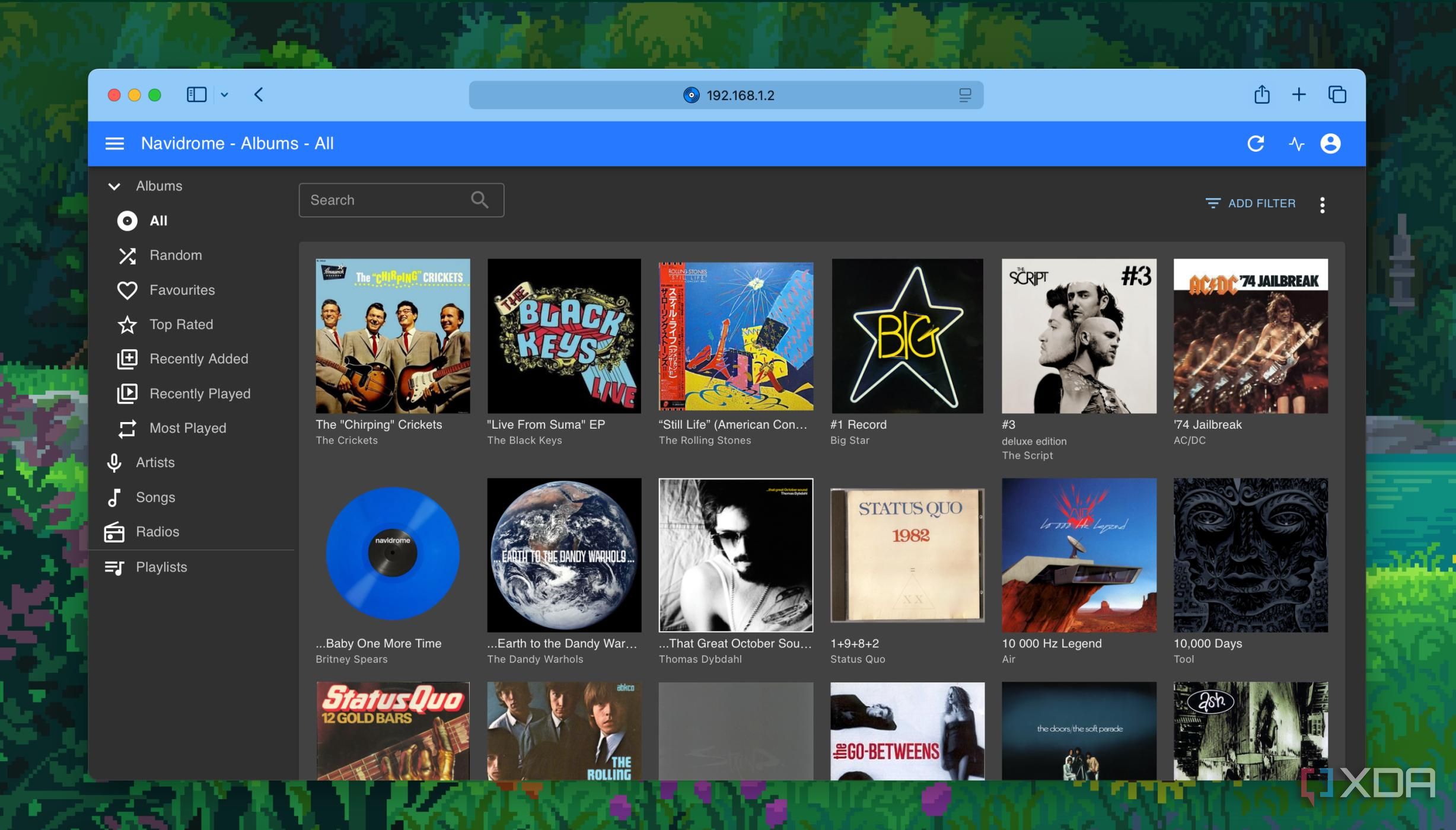The image size is (1456, 830).
Task: Open Favourites albums
Action: click(182, 290)
